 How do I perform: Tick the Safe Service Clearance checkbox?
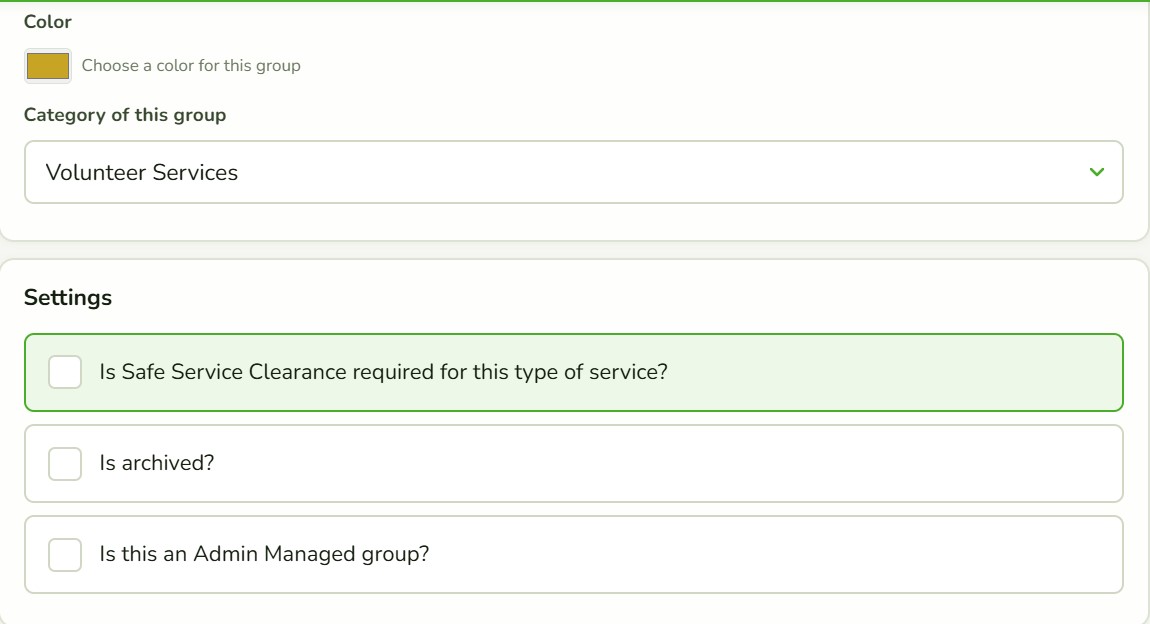coord(65,372)
